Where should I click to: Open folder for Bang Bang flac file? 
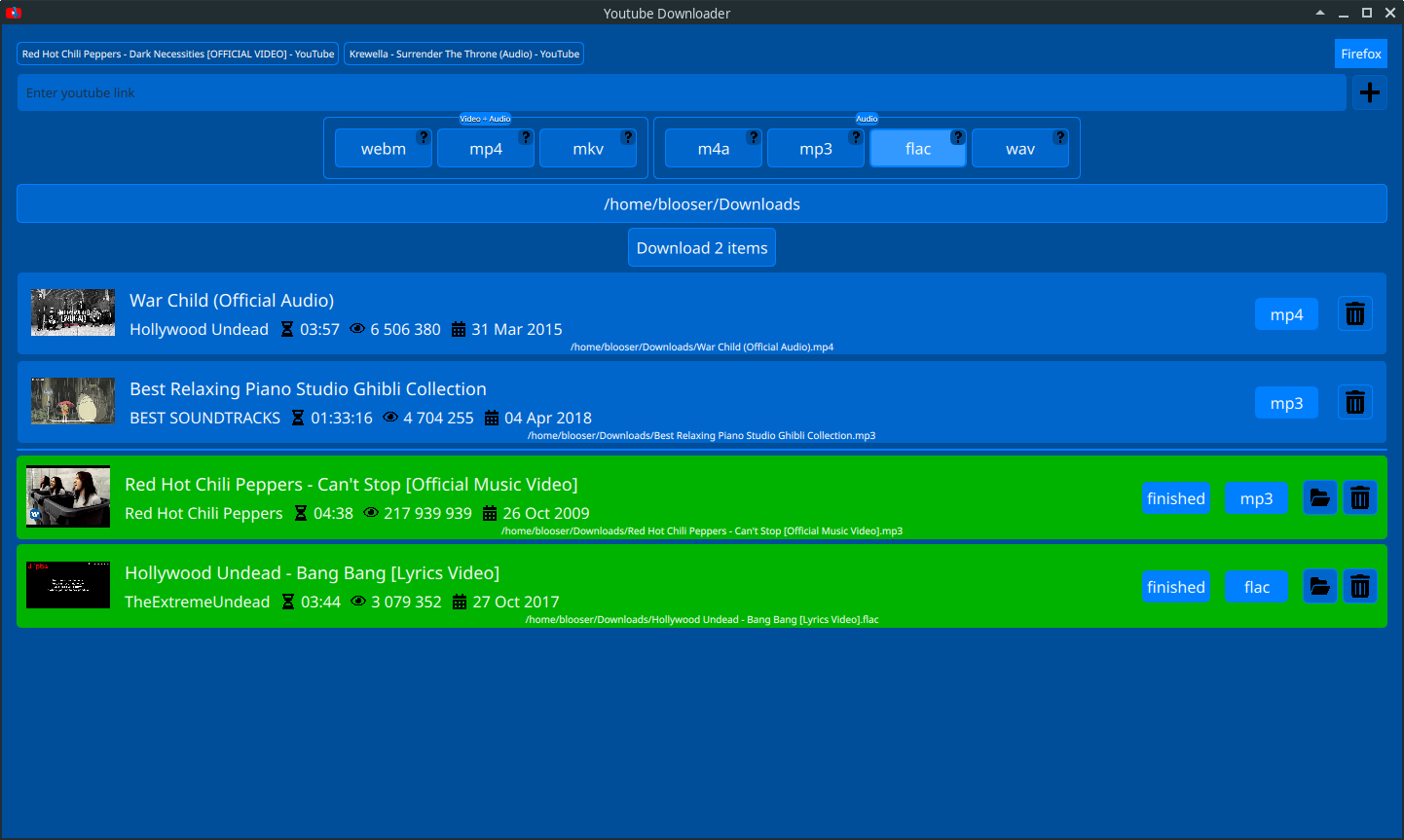coord(1319,587)
